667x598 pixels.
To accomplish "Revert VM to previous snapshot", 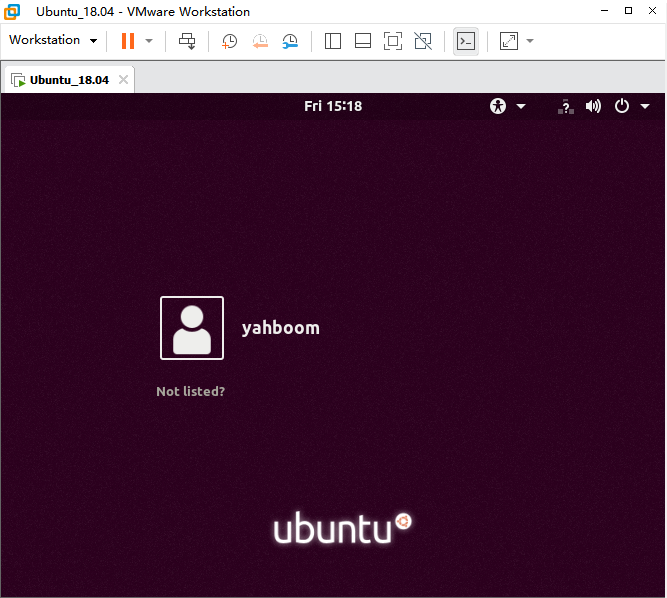I will 260,41.
